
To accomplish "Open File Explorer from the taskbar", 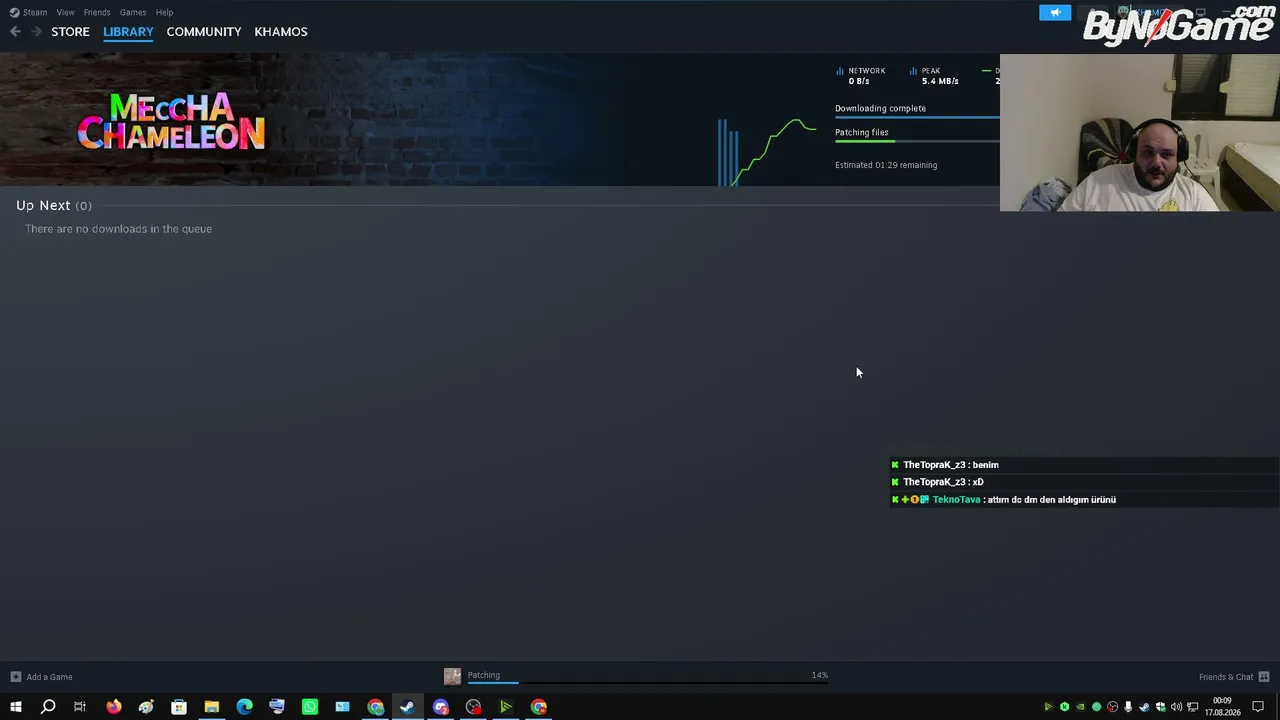I will 212,707.
